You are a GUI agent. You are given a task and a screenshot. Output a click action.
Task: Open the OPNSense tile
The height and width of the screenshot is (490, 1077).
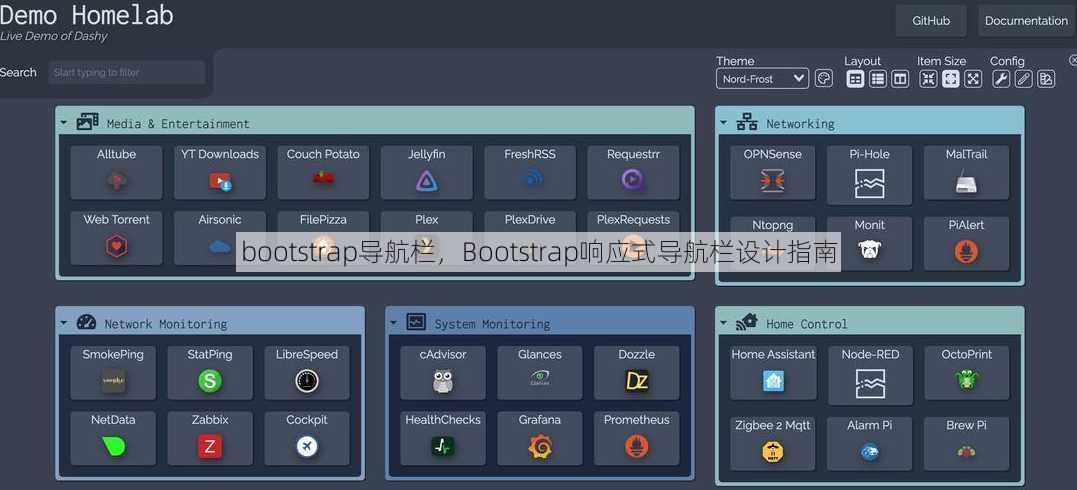[773, 172]
